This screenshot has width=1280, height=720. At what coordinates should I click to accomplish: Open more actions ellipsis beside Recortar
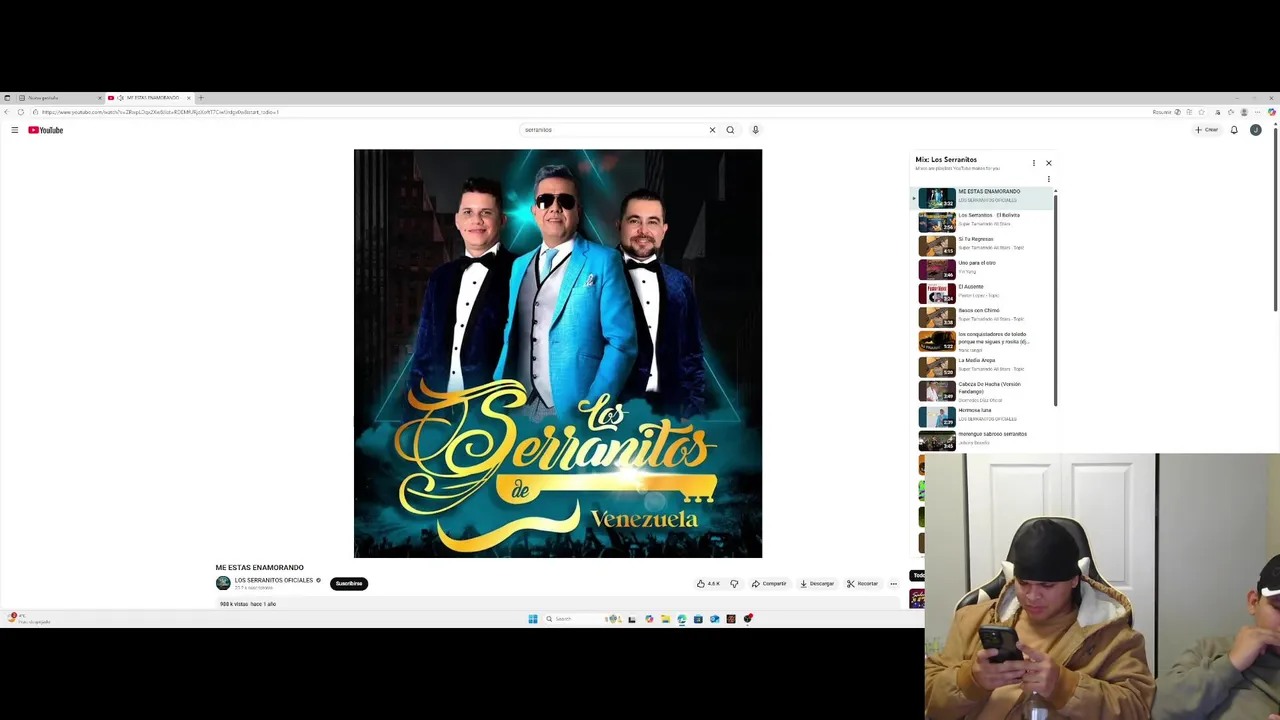click(894, 583)
